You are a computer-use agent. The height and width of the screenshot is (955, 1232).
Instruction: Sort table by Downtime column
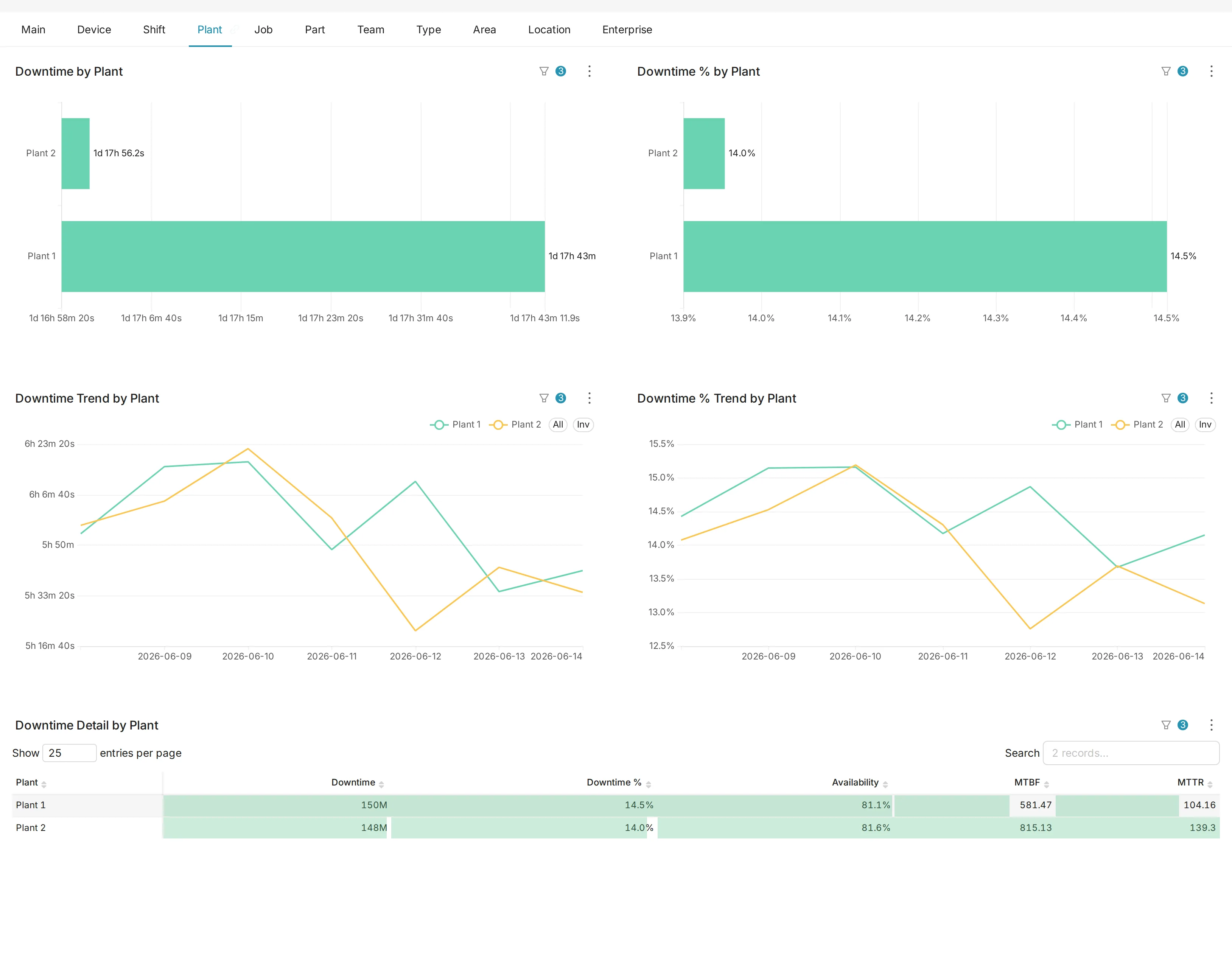(x=381, y=784)
